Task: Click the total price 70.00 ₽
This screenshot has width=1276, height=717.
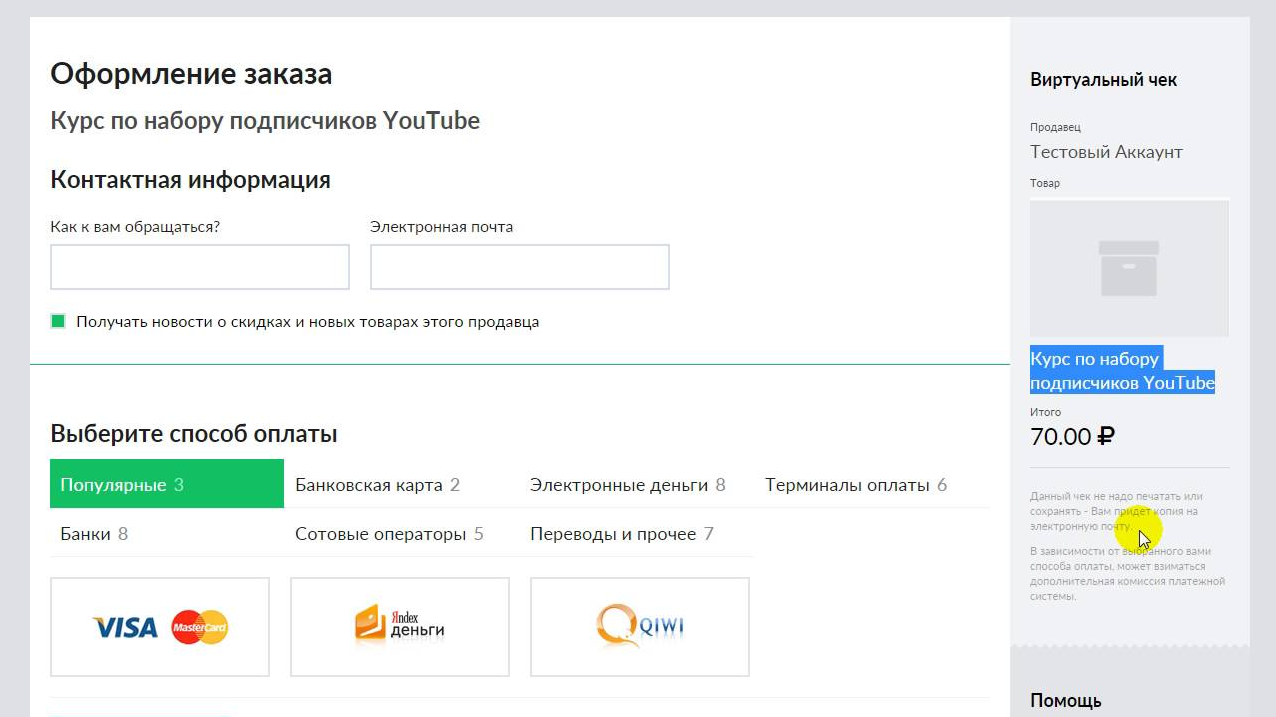Action: point(1072,436)
